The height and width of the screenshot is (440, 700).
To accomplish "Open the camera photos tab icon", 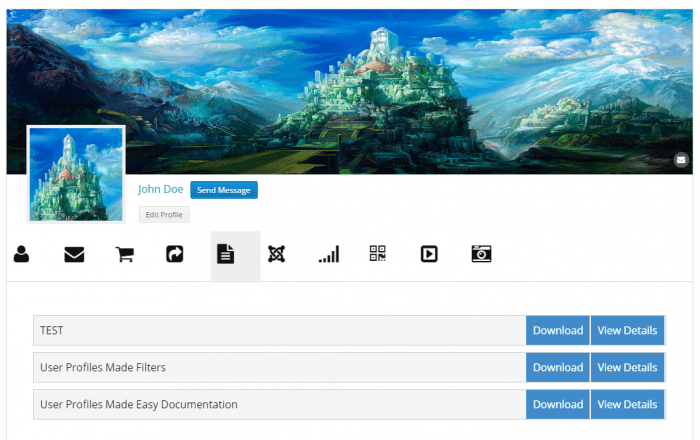I will click(x=481, y=254).
